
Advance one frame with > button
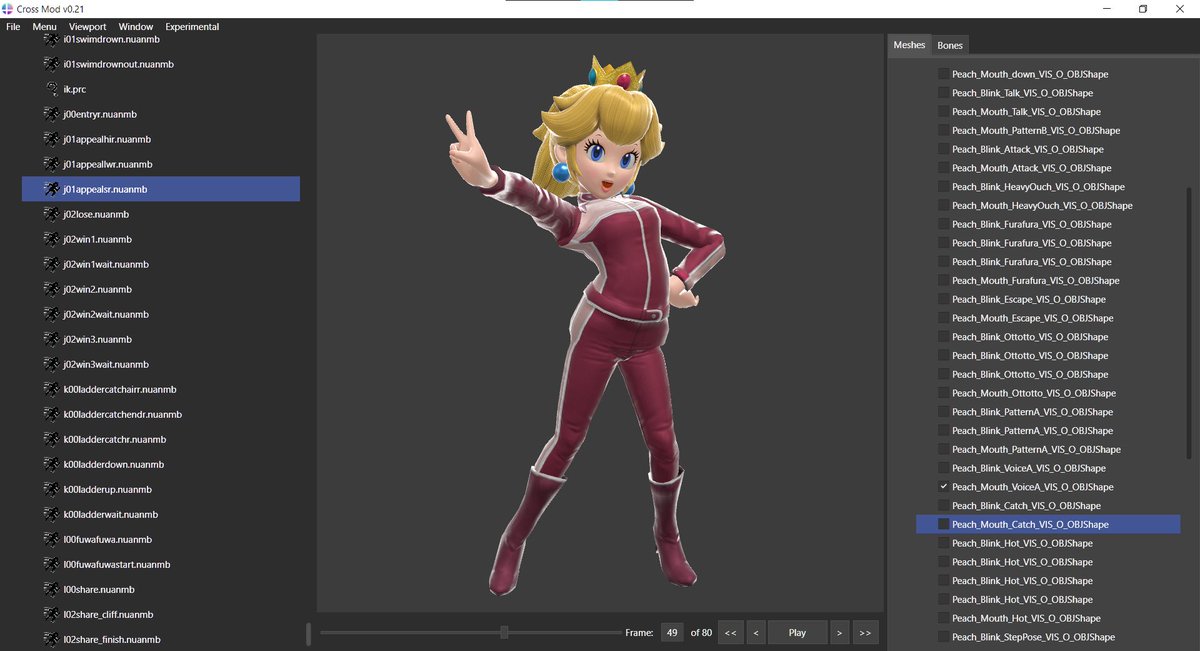point(838,632)
